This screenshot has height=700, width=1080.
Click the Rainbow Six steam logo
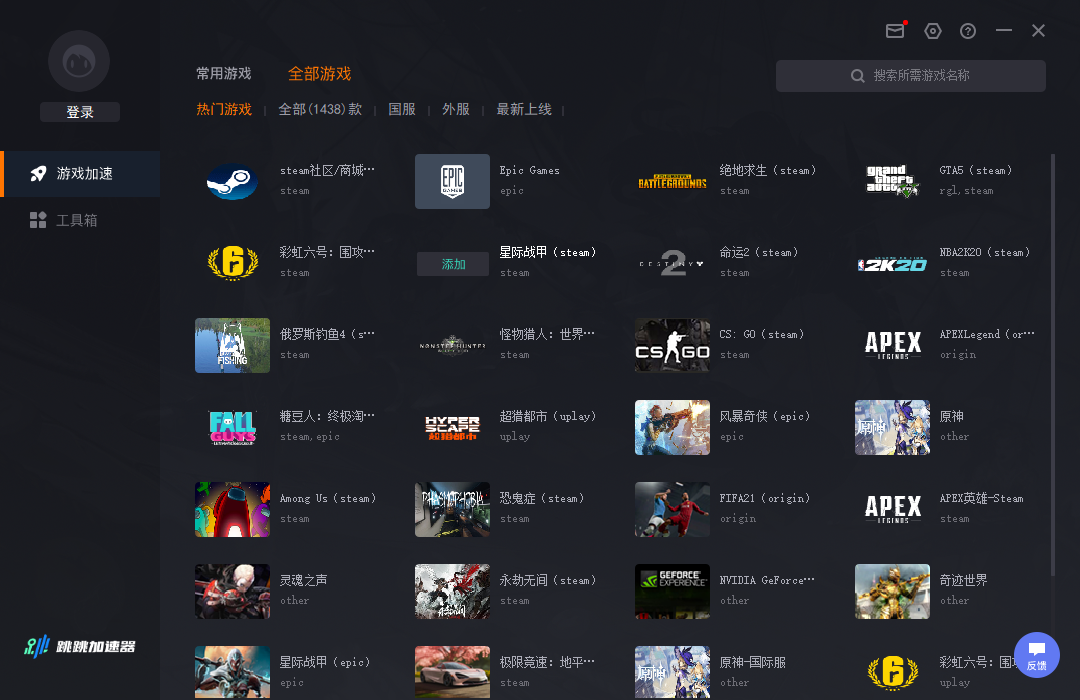tap(233, 263)
